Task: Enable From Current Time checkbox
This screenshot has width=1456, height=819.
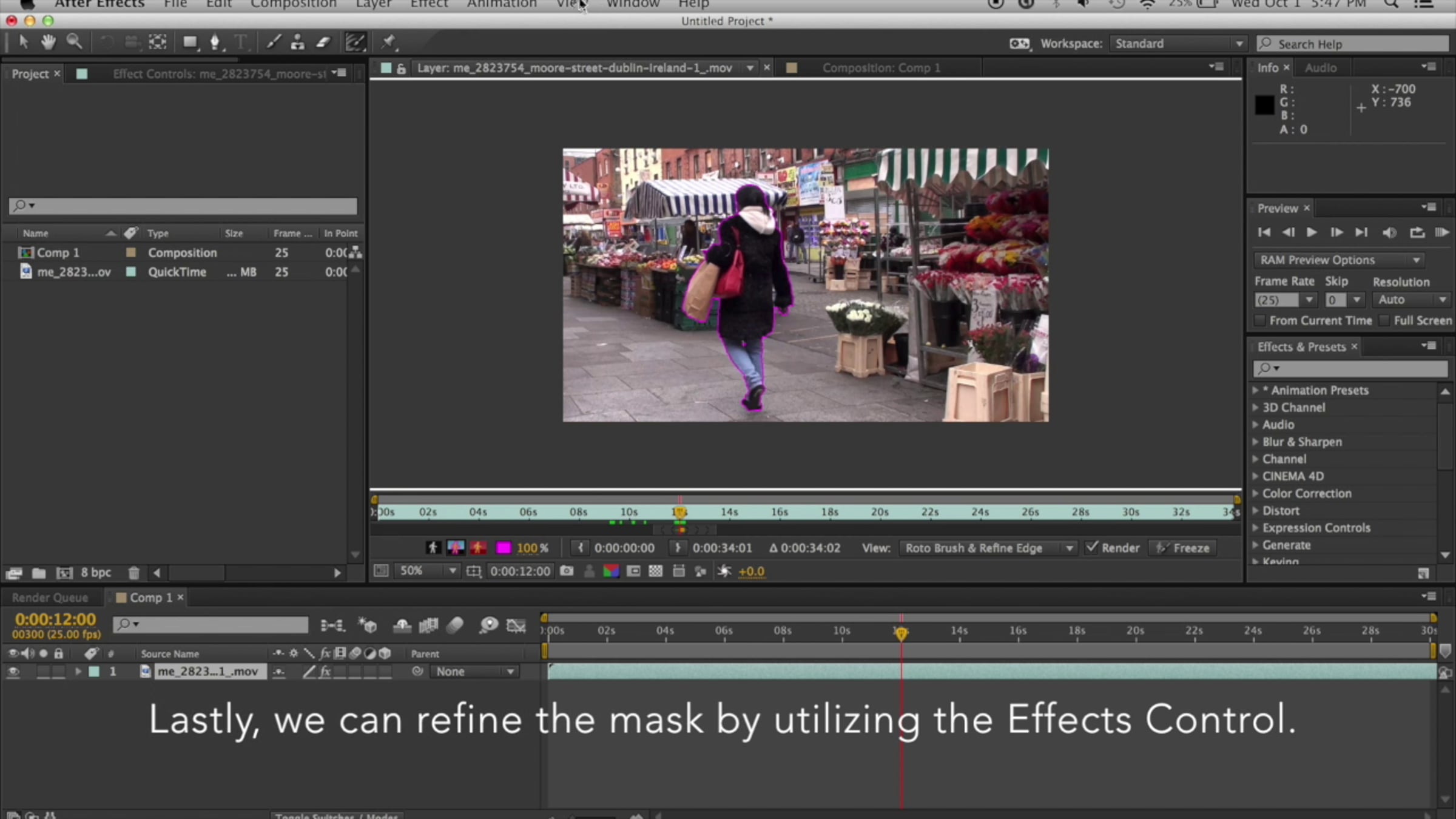Action: (1260, 320)
